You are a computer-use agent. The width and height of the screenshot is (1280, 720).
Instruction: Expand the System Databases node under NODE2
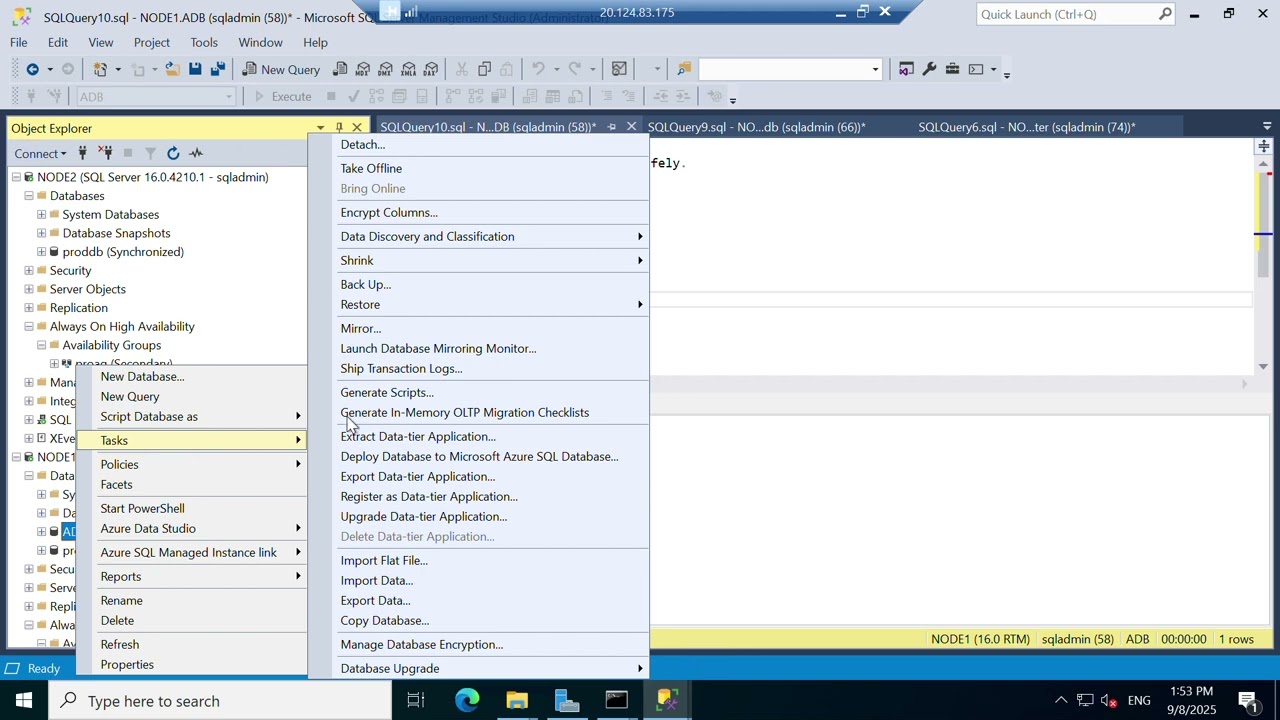pos(41,214)
